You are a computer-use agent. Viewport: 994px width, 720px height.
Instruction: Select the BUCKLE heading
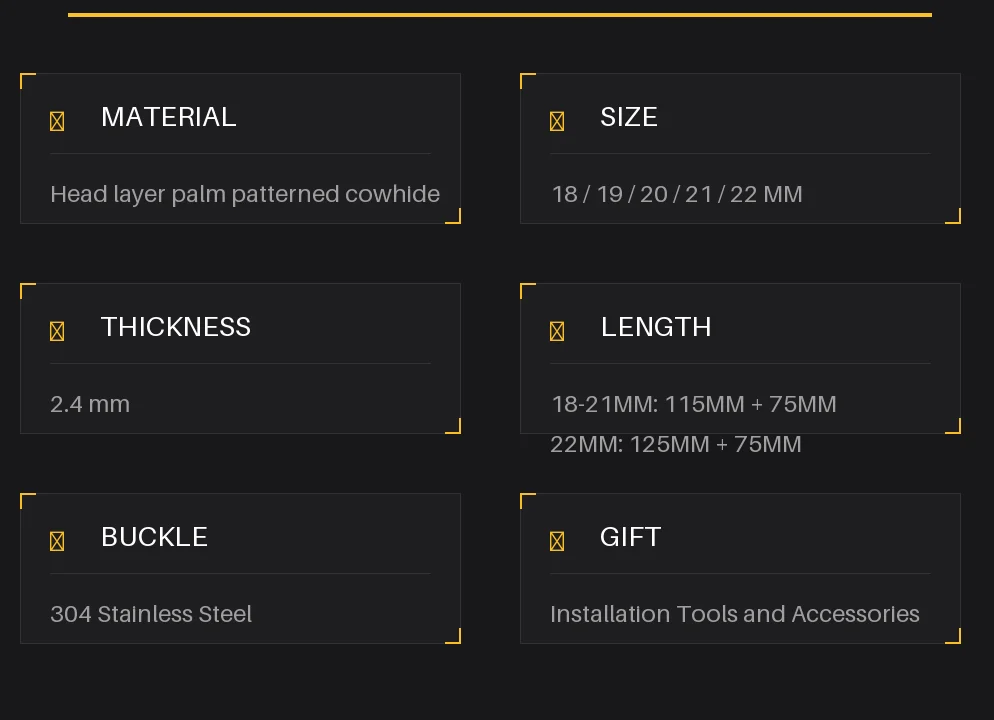click(x=154, y=537)
